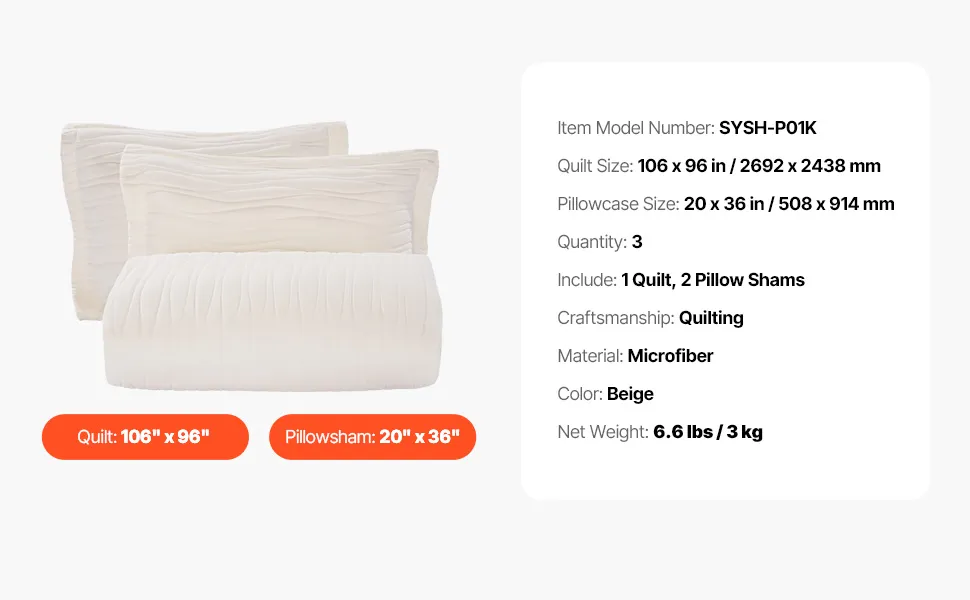
Task: Select the 1 Quilt, 2 Pillow Shams text
Action: point(713,280)
